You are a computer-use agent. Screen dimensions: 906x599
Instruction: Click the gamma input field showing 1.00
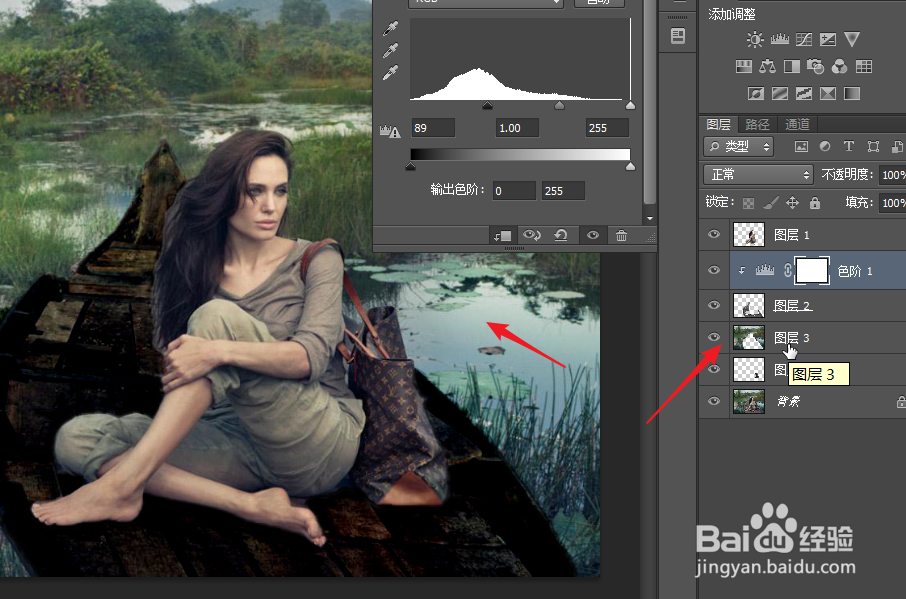pos(517,128)
